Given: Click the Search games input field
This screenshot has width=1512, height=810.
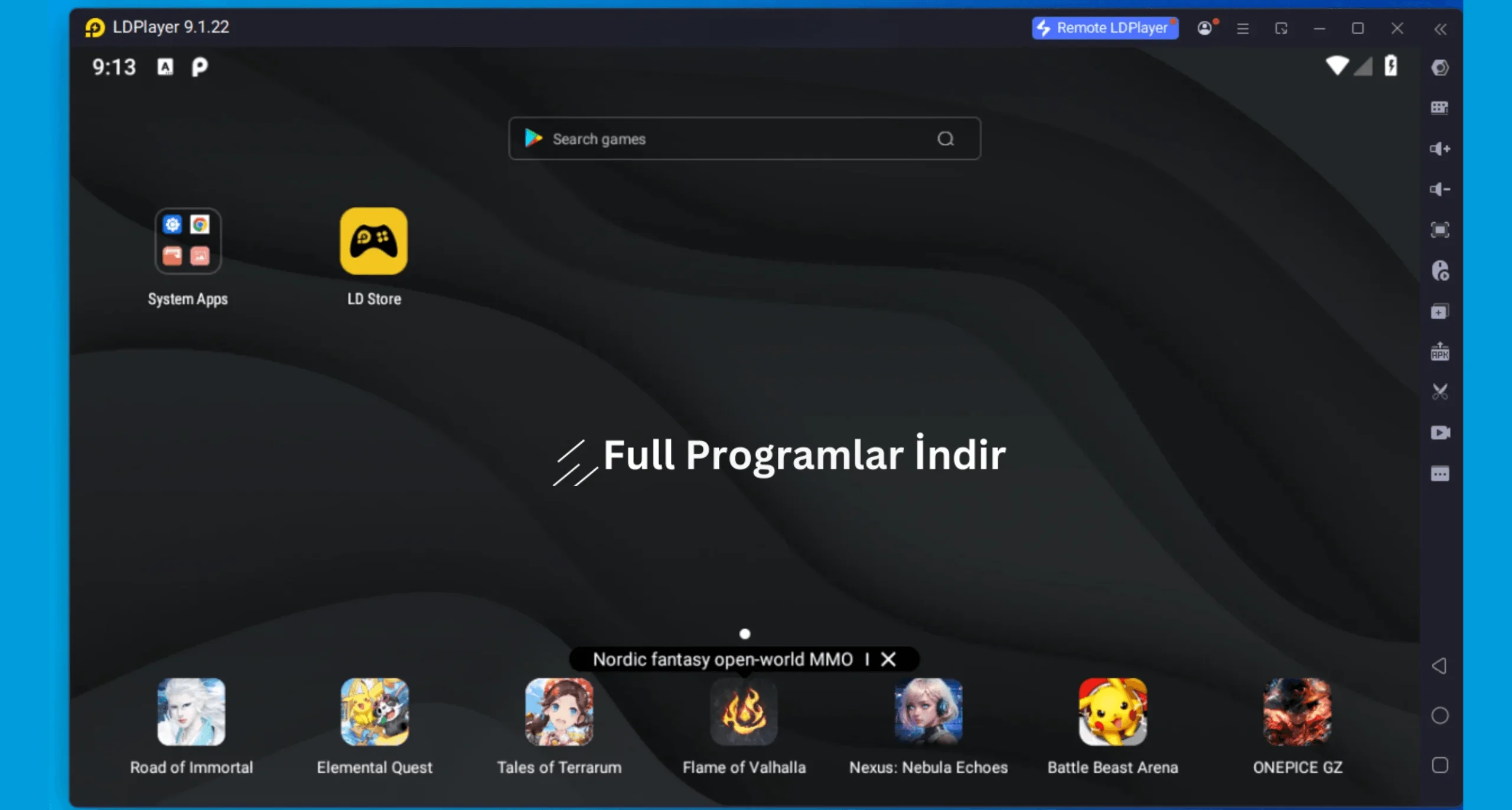Looking at the screenshot, I should [x=744, y=139].
